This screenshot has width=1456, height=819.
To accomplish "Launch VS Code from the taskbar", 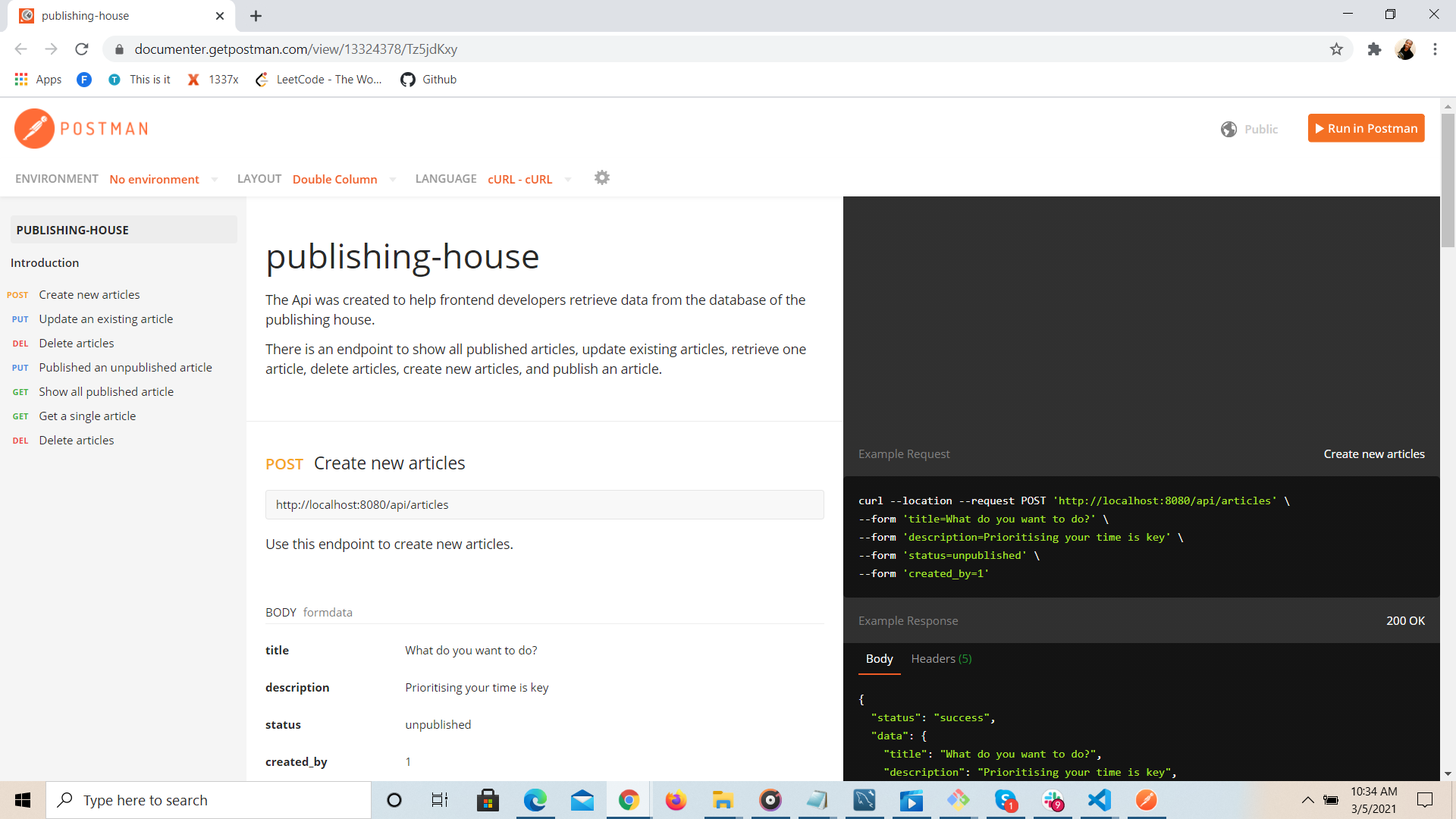I will [x=1099, y=799].
